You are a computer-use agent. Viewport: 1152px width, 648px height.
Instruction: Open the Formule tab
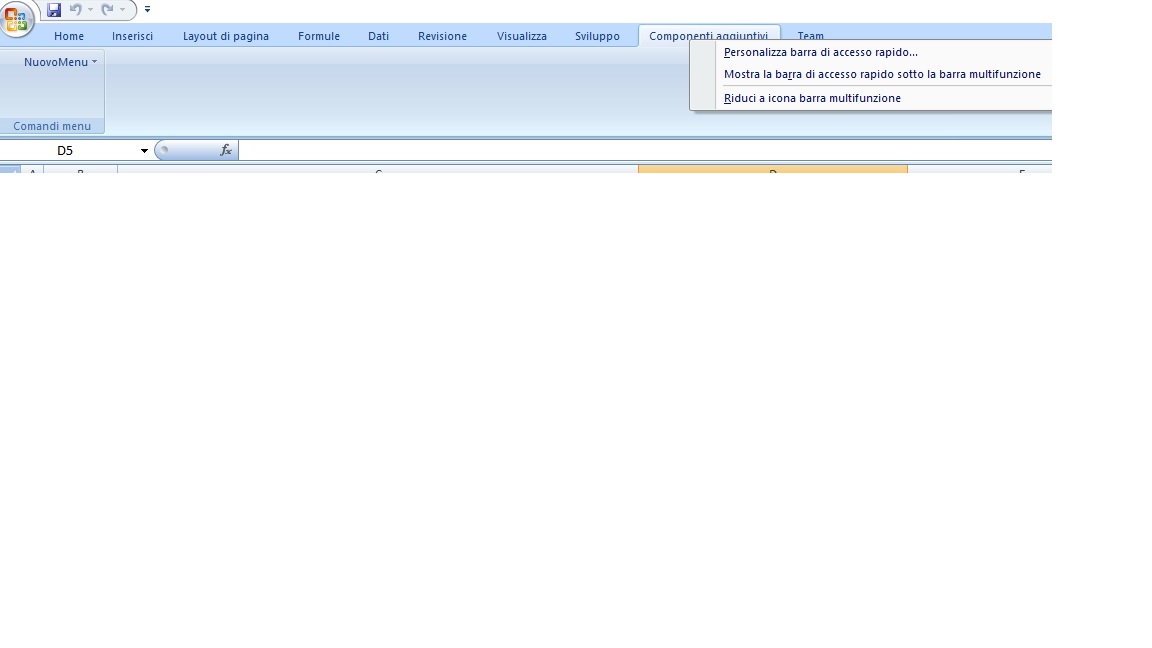319,36
